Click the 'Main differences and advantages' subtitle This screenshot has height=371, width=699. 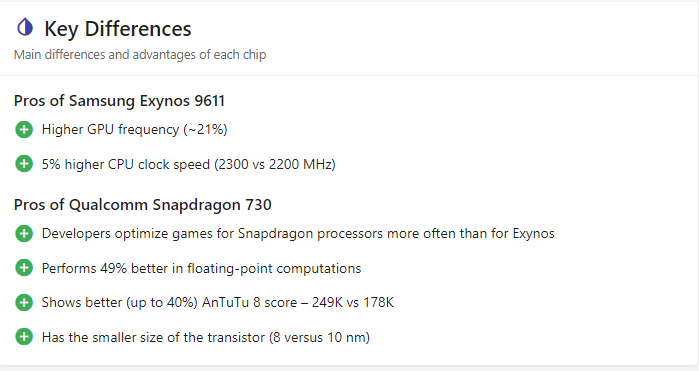pyautogui.click(x=140, y=54)
